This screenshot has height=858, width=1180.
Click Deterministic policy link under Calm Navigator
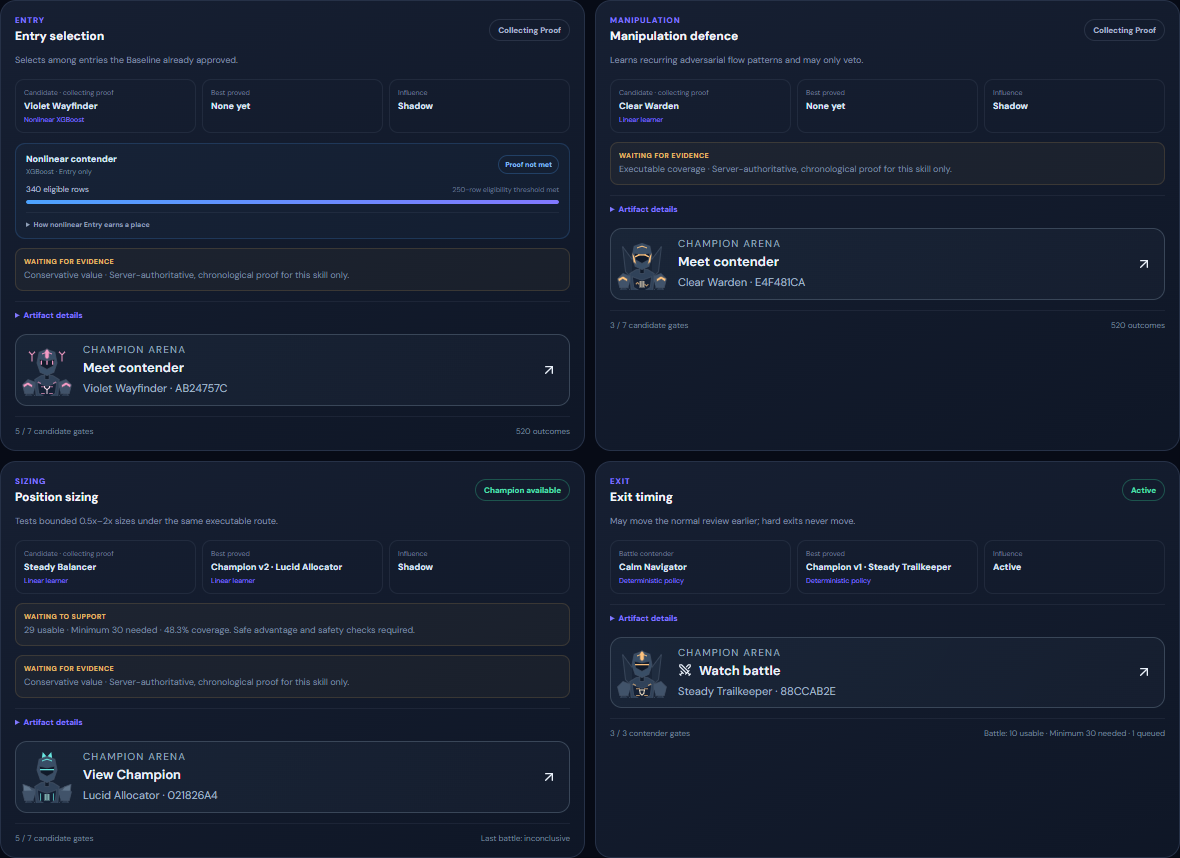pos(651,581)
